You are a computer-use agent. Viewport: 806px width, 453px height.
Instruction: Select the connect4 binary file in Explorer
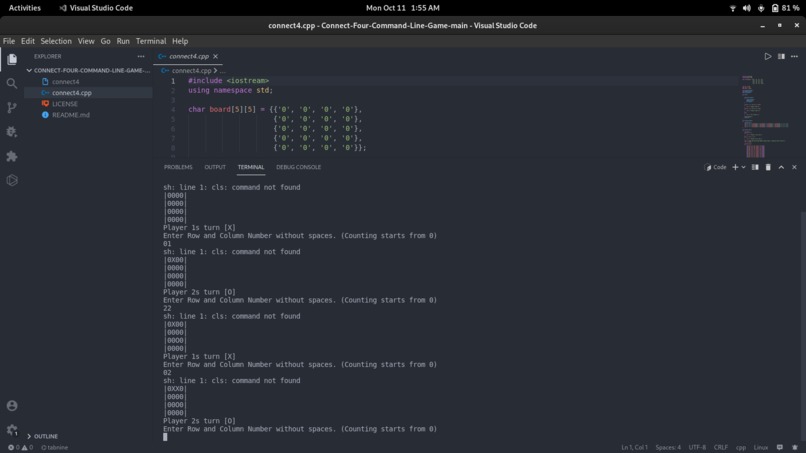coord(88,82)
